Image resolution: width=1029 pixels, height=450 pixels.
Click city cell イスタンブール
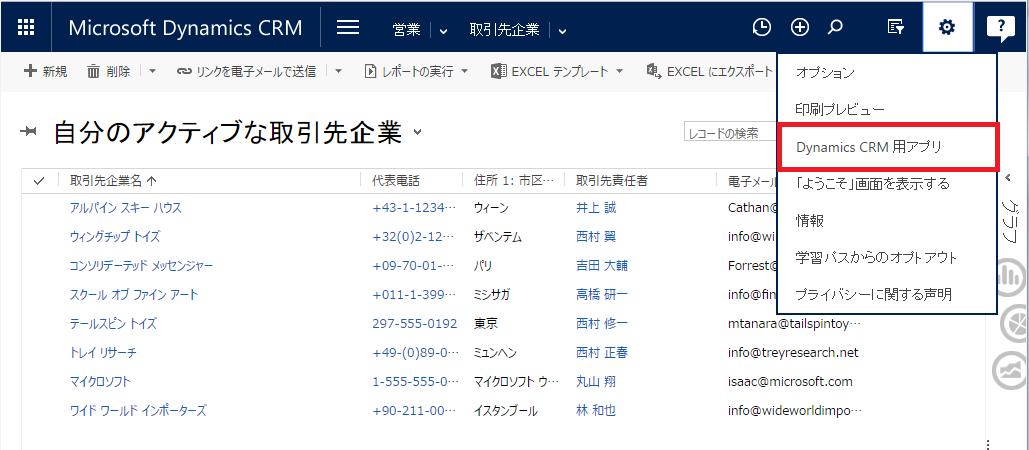[506, 411]
